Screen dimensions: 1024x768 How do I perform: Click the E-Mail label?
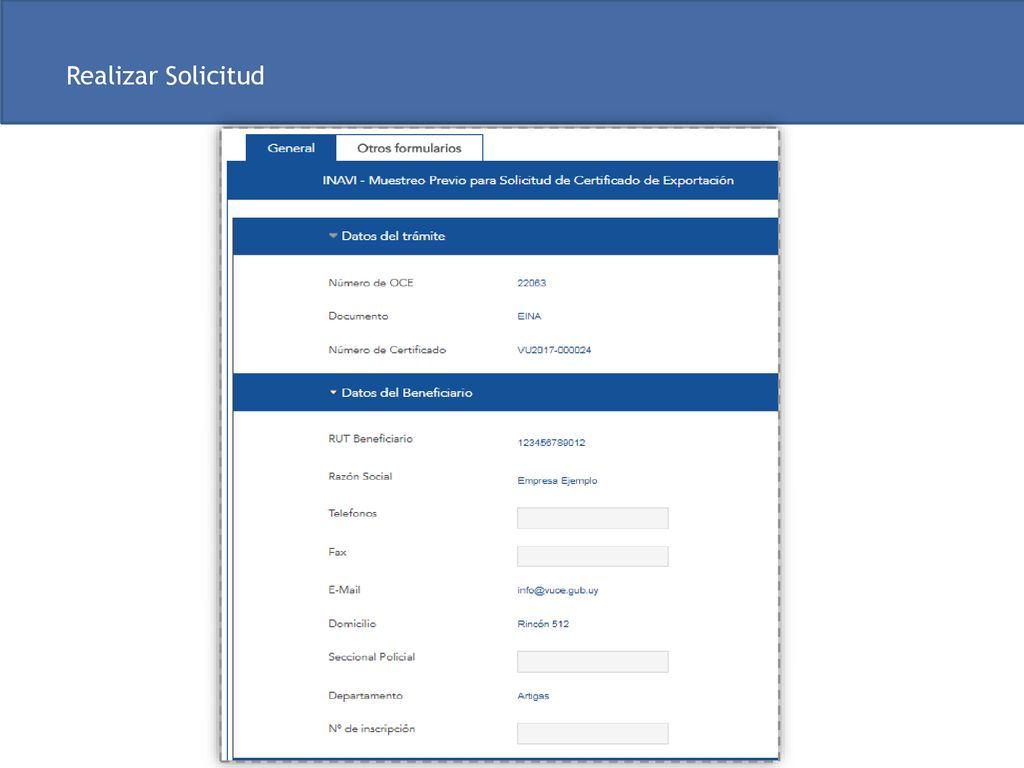tap(344, 590)
